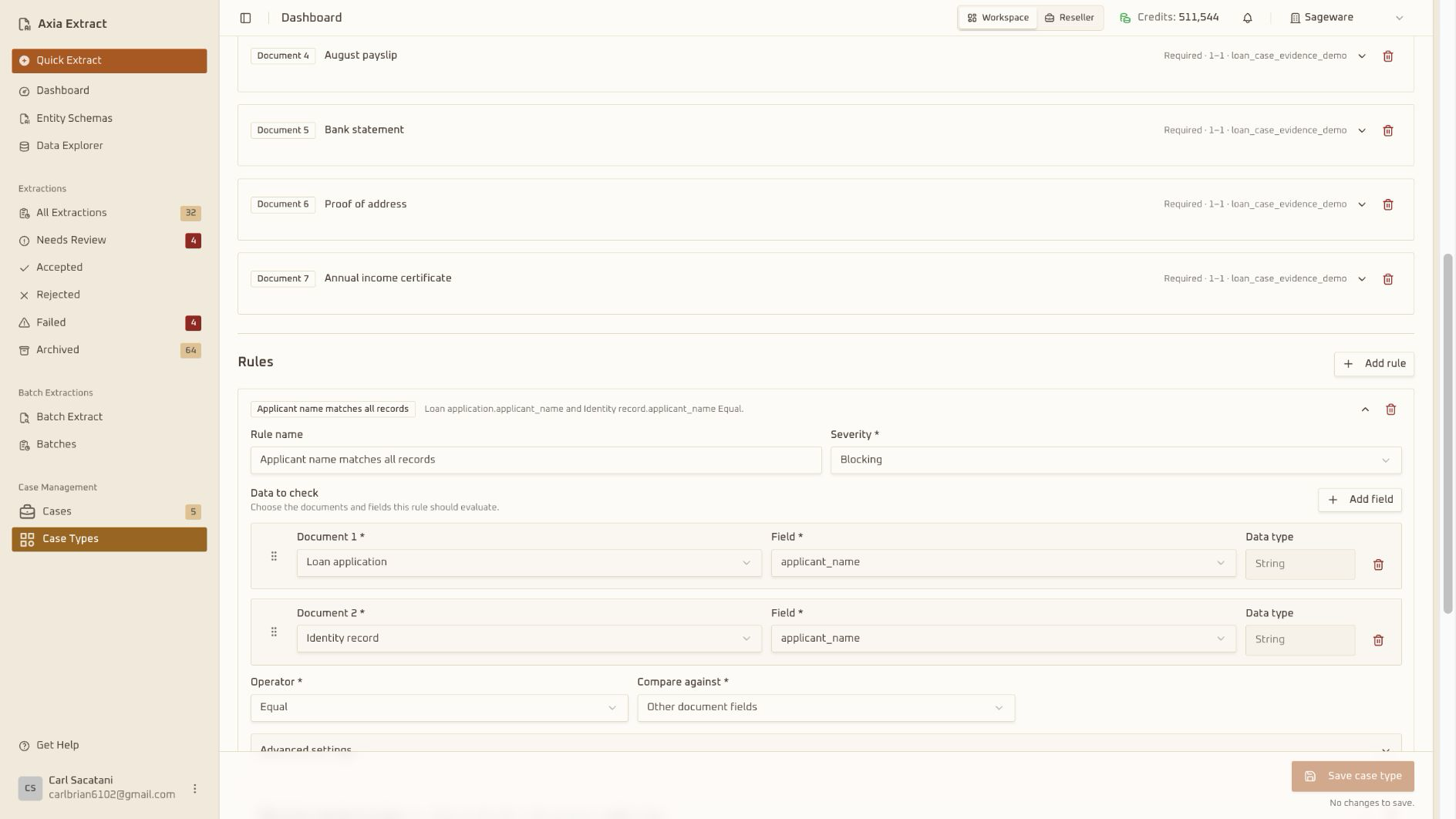Click the page vertical scrollbar
The image size is (1456, 819).
click(x=1448, y=433)
